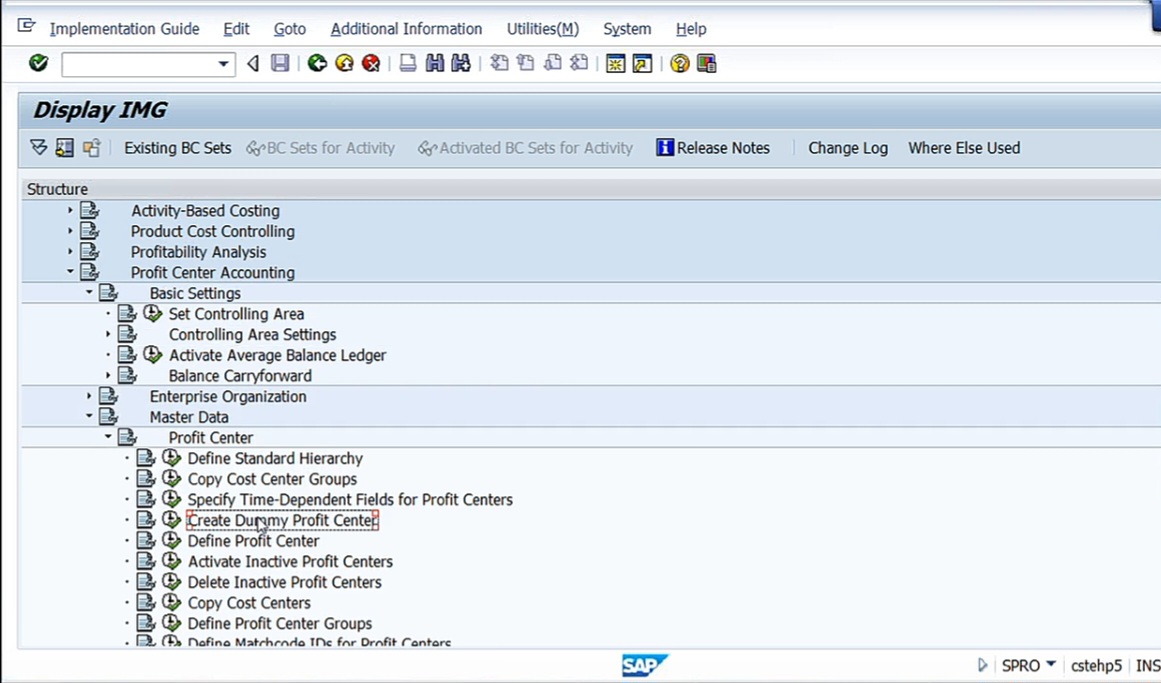Open the Utilities(M) menu
The height and width of the screenshot is (683, 1161).
click(x=543, y=29)
